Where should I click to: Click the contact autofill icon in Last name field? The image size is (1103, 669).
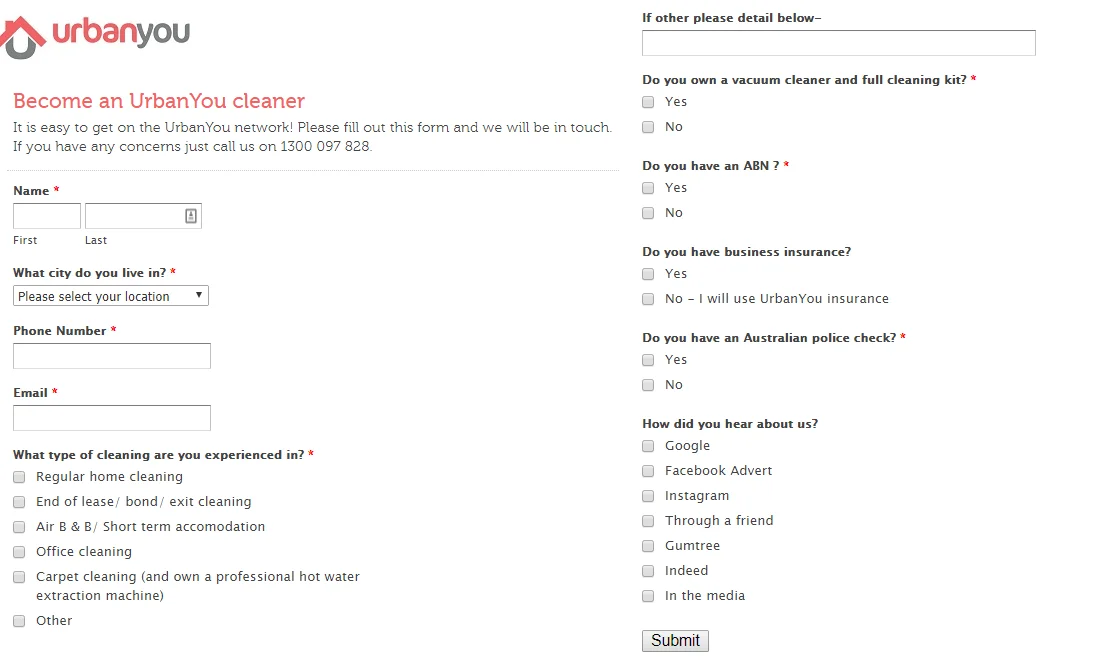tap(191, 216)
